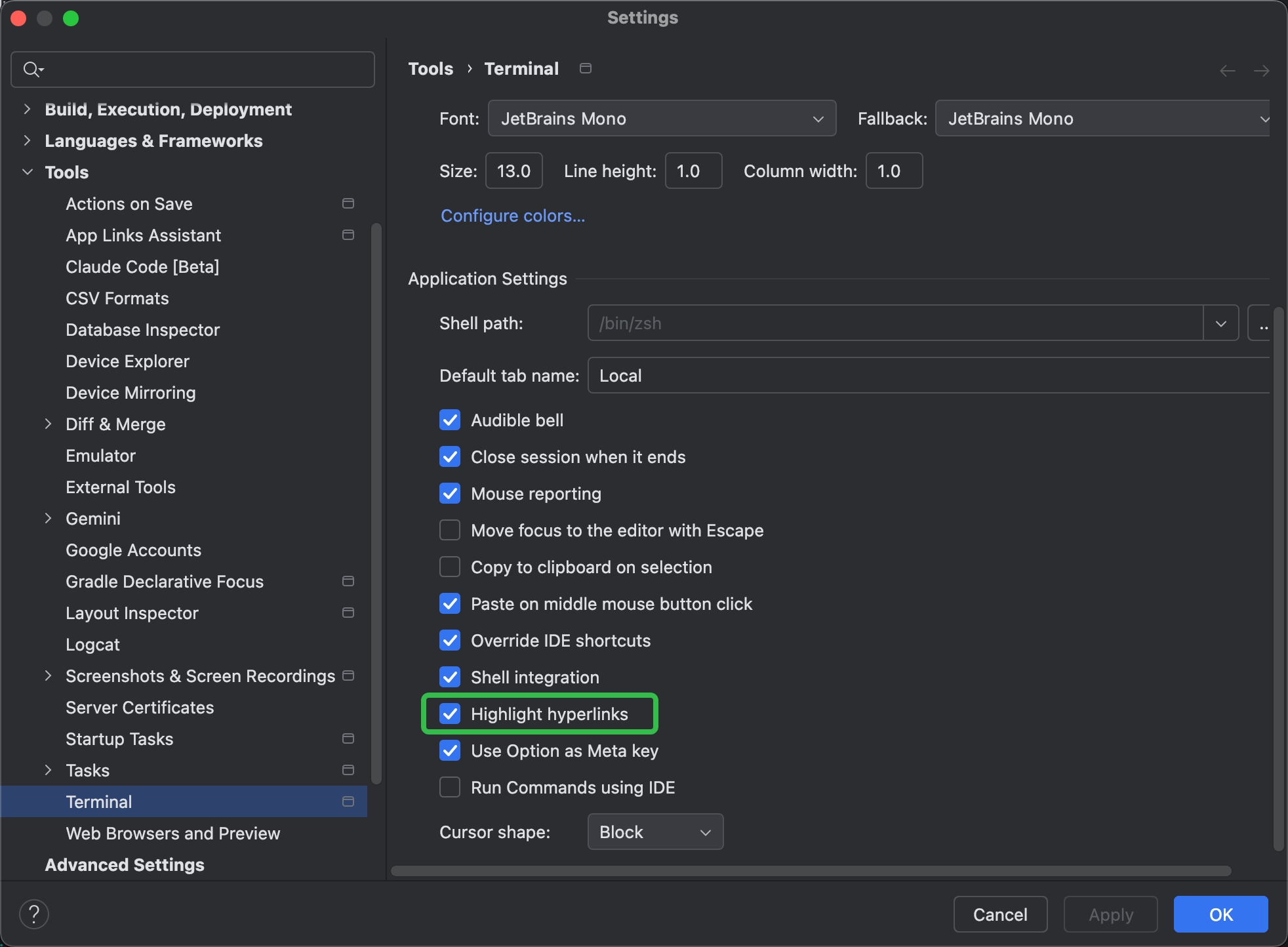Click the back navigation arrow at top right
The width and height of the screenshot is (1288, 947).
click(1227, 70)
